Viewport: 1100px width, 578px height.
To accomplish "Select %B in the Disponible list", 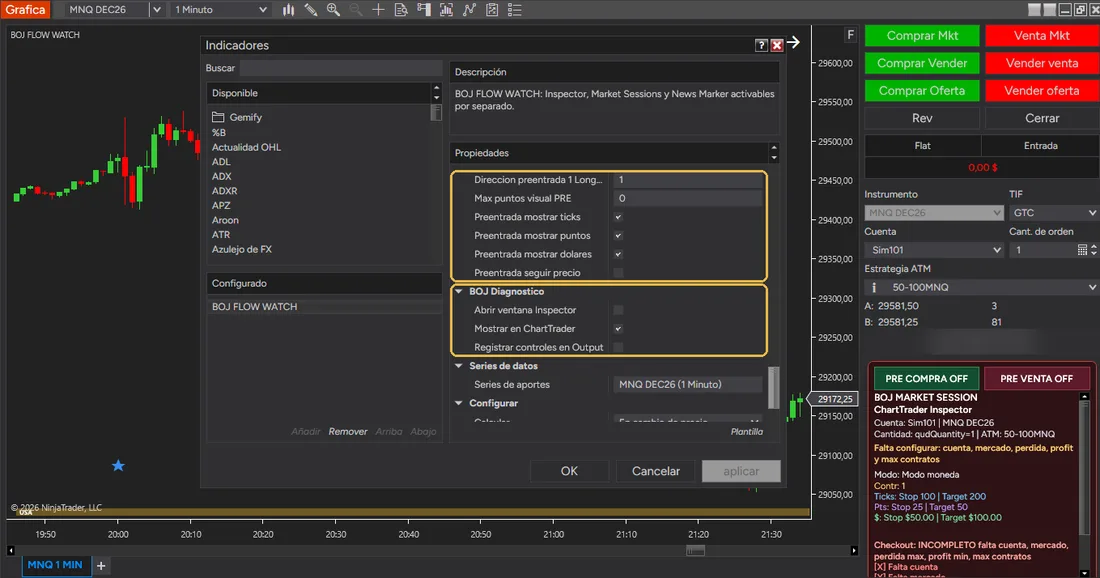I will 219,133.
